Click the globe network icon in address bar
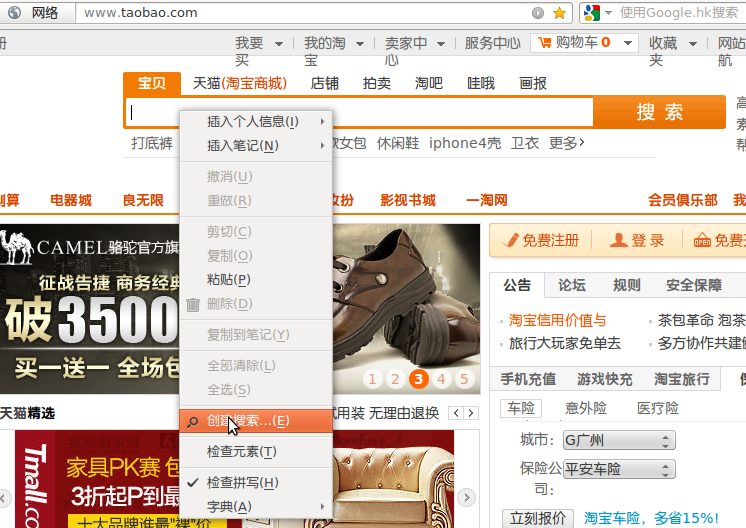The height and width of the screenshot is (528, 746). pyautogui.click(x=14, y=12)
